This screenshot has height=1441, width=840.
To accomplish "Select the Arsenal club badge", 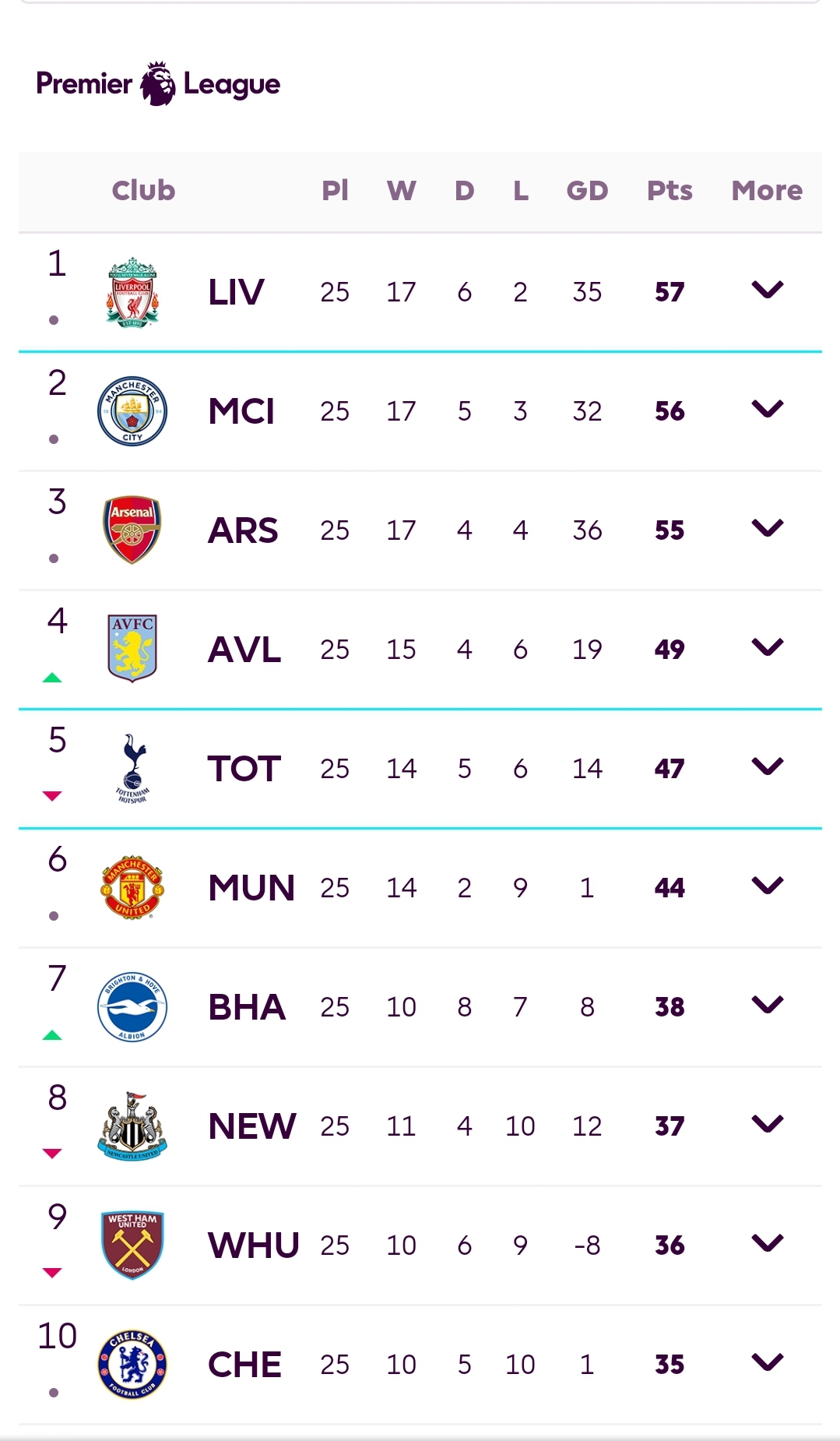I will coord(132,530).
